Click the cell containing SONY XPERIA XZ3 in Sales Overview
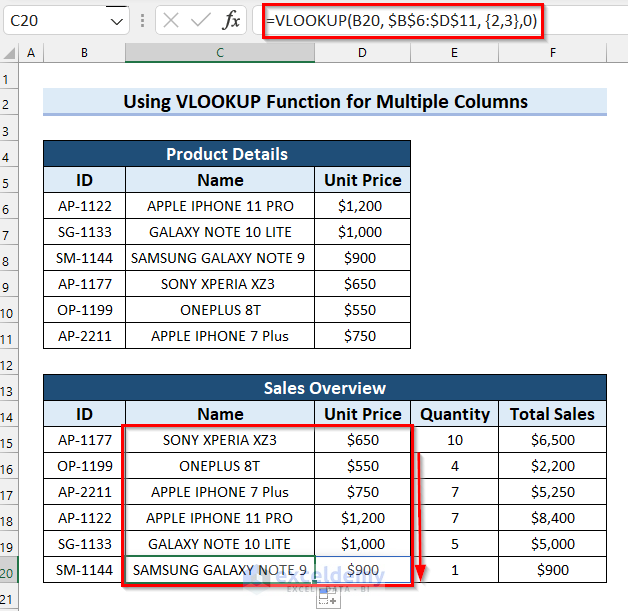Screen dimensions: 628x611 pos(219,440)
